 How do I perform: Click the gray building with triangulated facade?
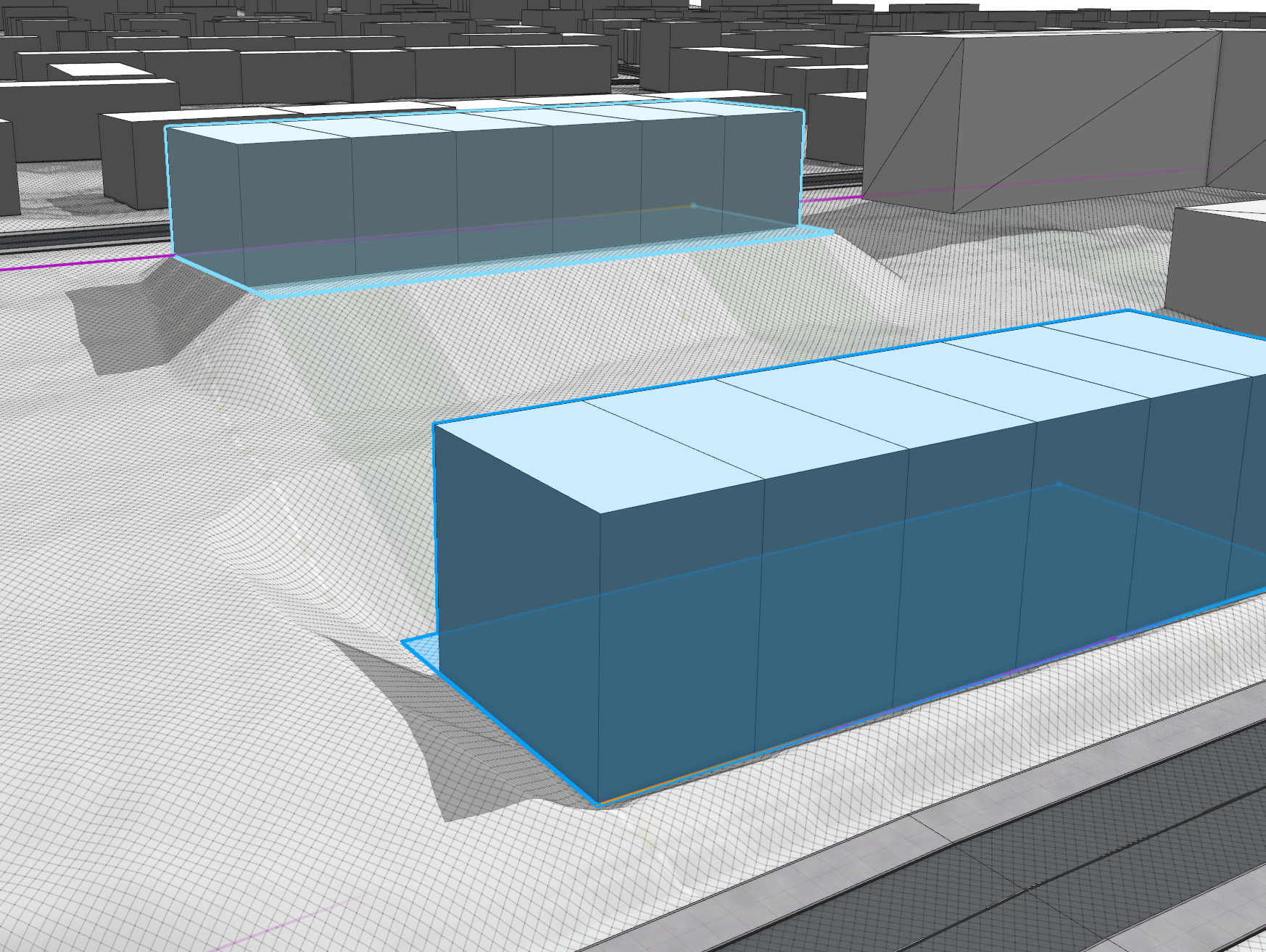click(1015, 116)
